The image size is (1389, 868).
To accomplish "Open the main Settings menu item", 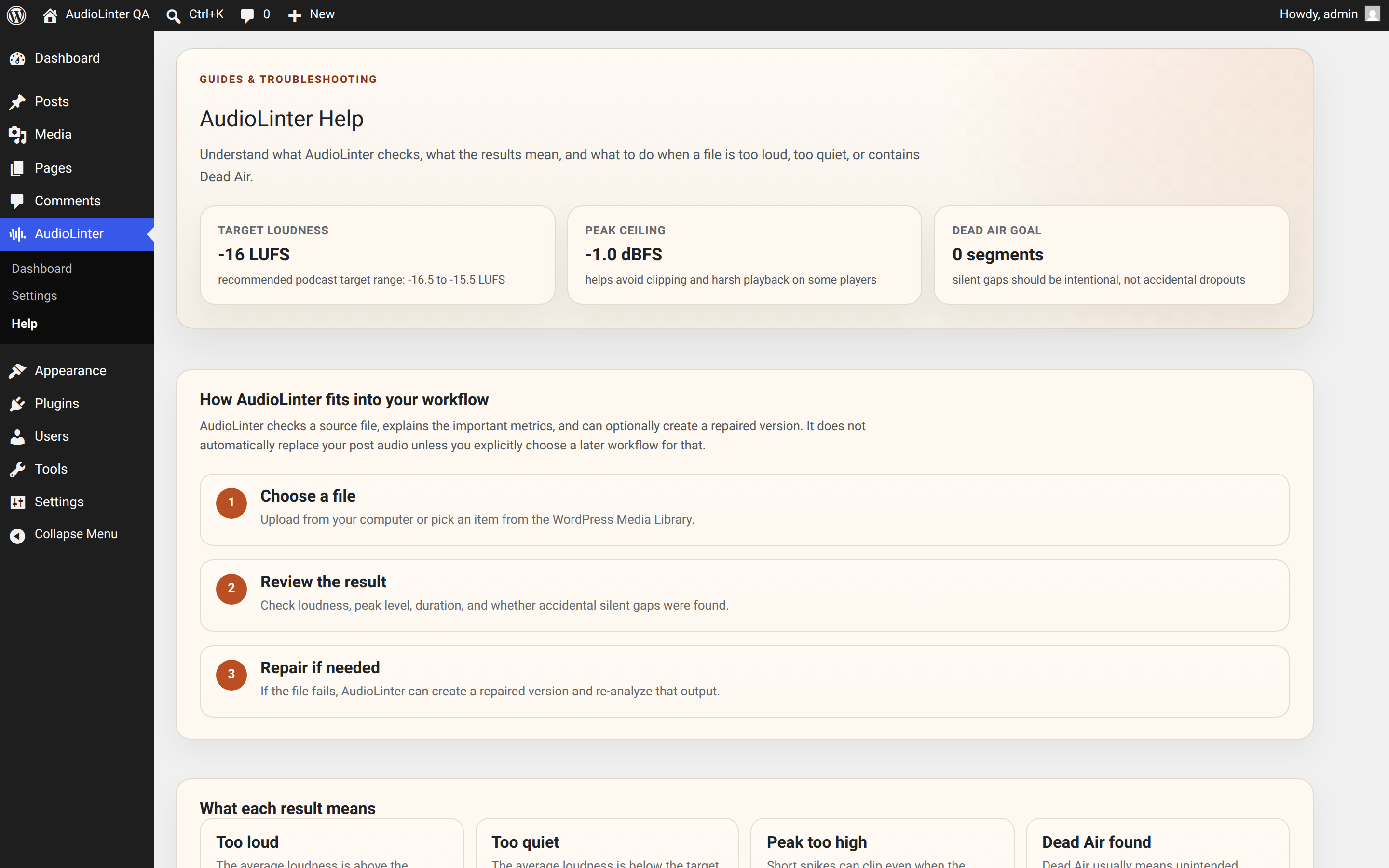I will tap(58, 501).
